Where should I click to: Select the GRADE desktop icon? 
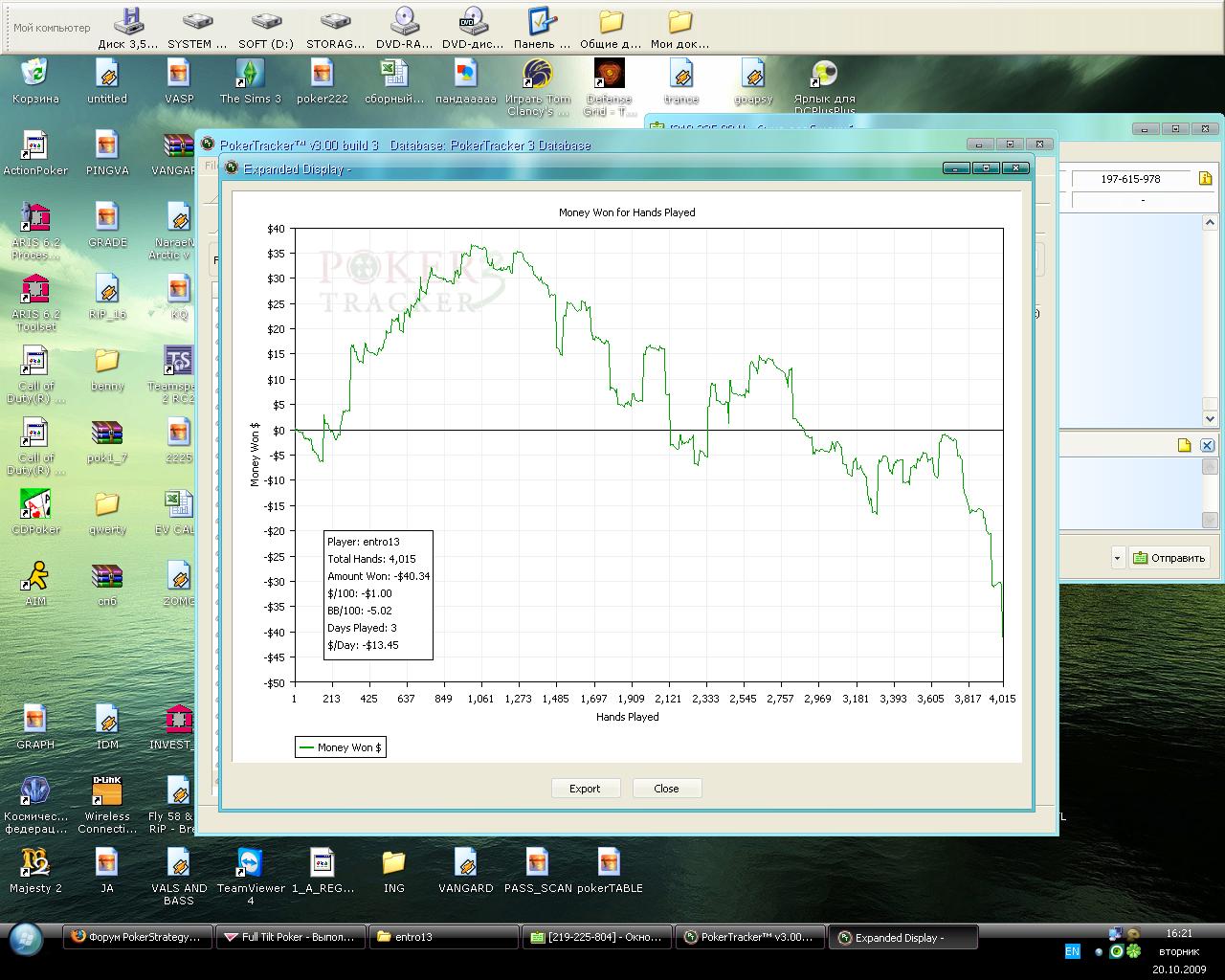coord(107,225)
